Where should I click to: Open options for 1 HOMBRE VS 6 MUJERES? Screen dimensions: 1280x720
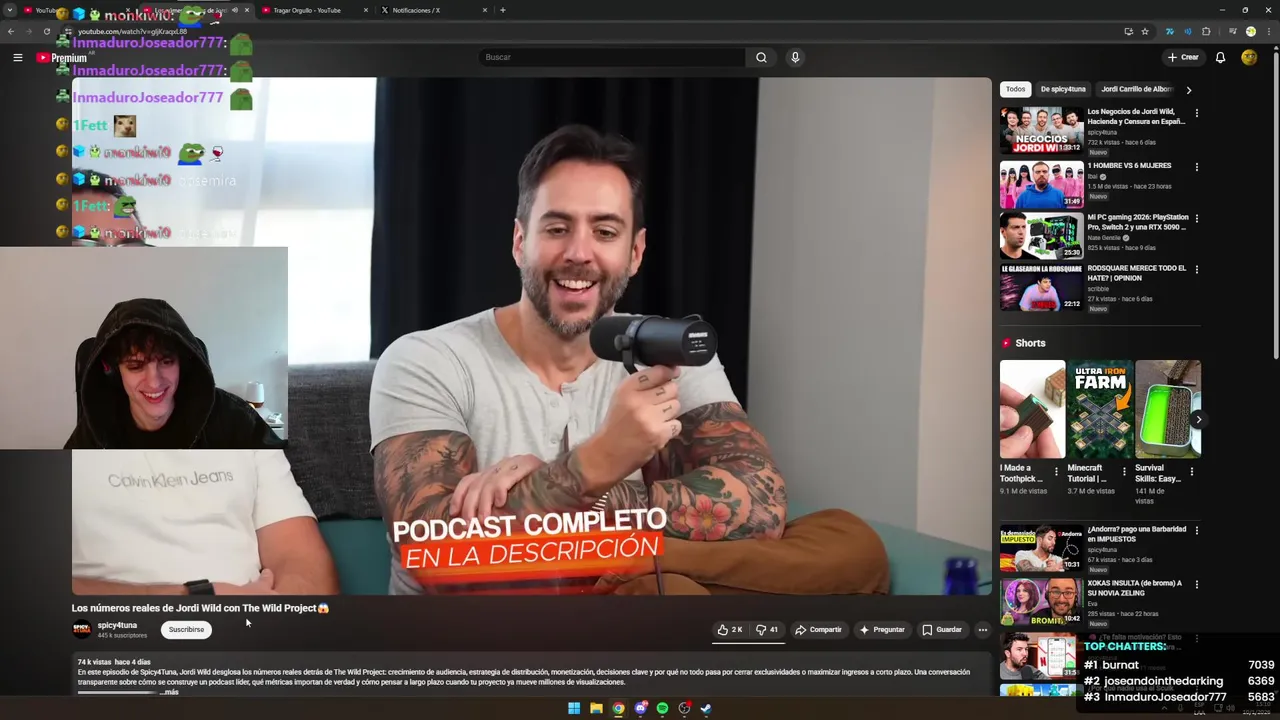point(1196,167)
